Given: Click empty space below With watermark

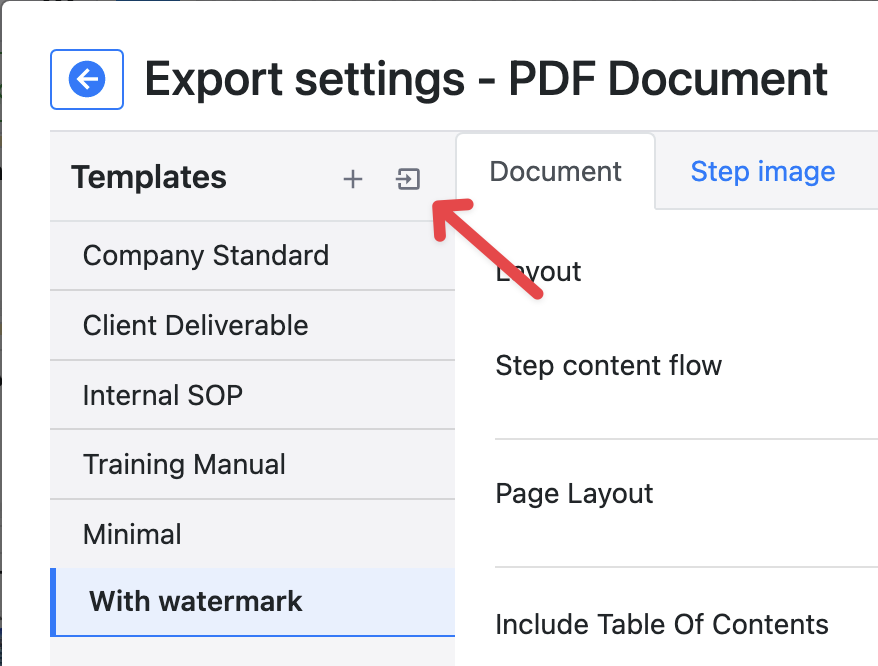Looking at the screenshot, I should (x=250, y=651).
